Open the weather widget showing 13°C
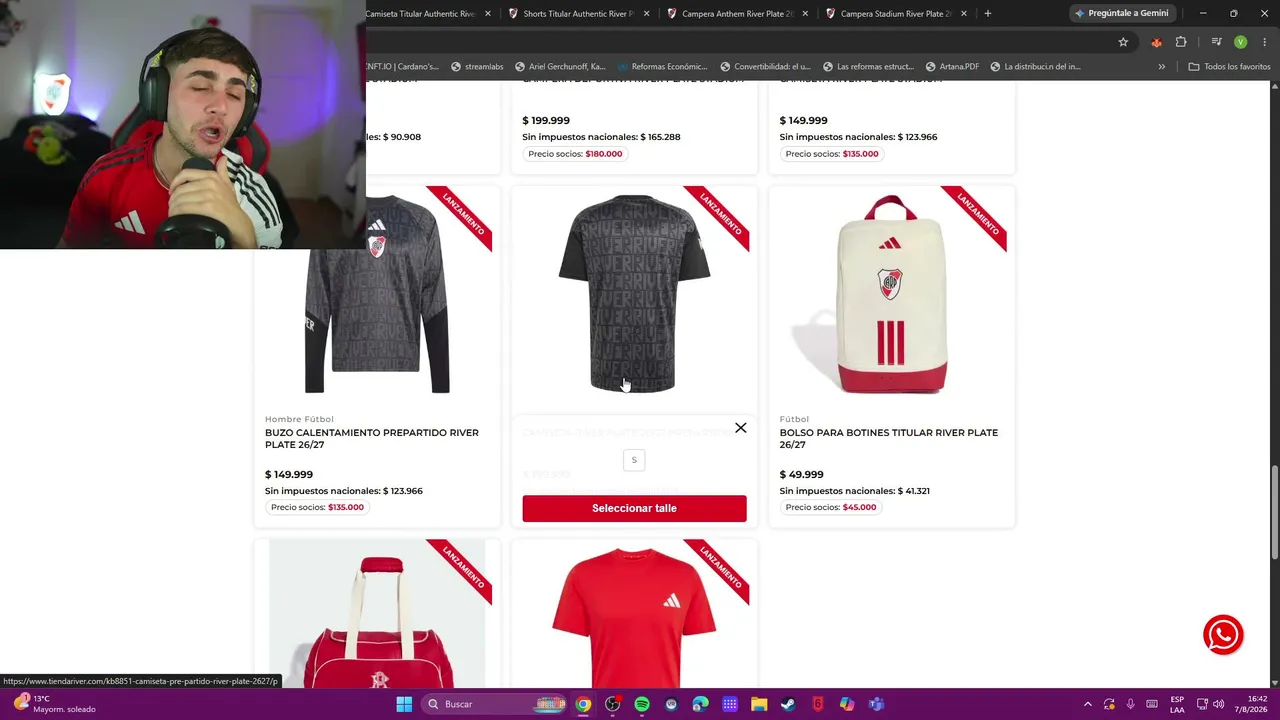This screenshot has height=720, width=1280. (55, 704)
